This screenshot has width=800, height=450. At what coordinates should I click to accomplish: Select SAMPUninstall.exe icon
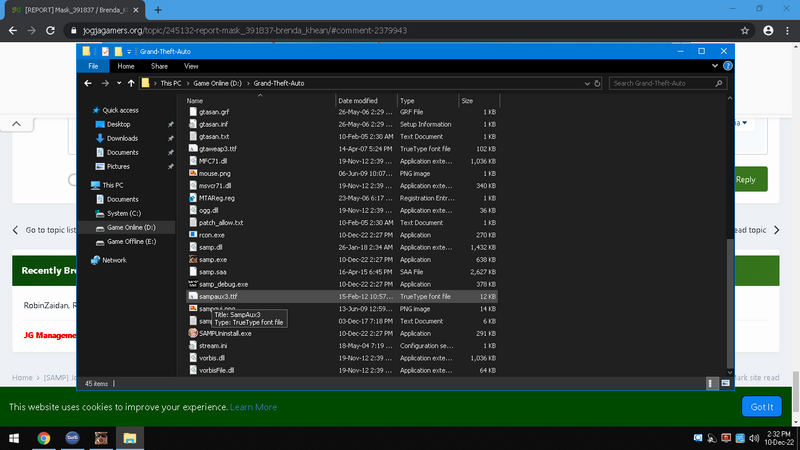(193, 333)
